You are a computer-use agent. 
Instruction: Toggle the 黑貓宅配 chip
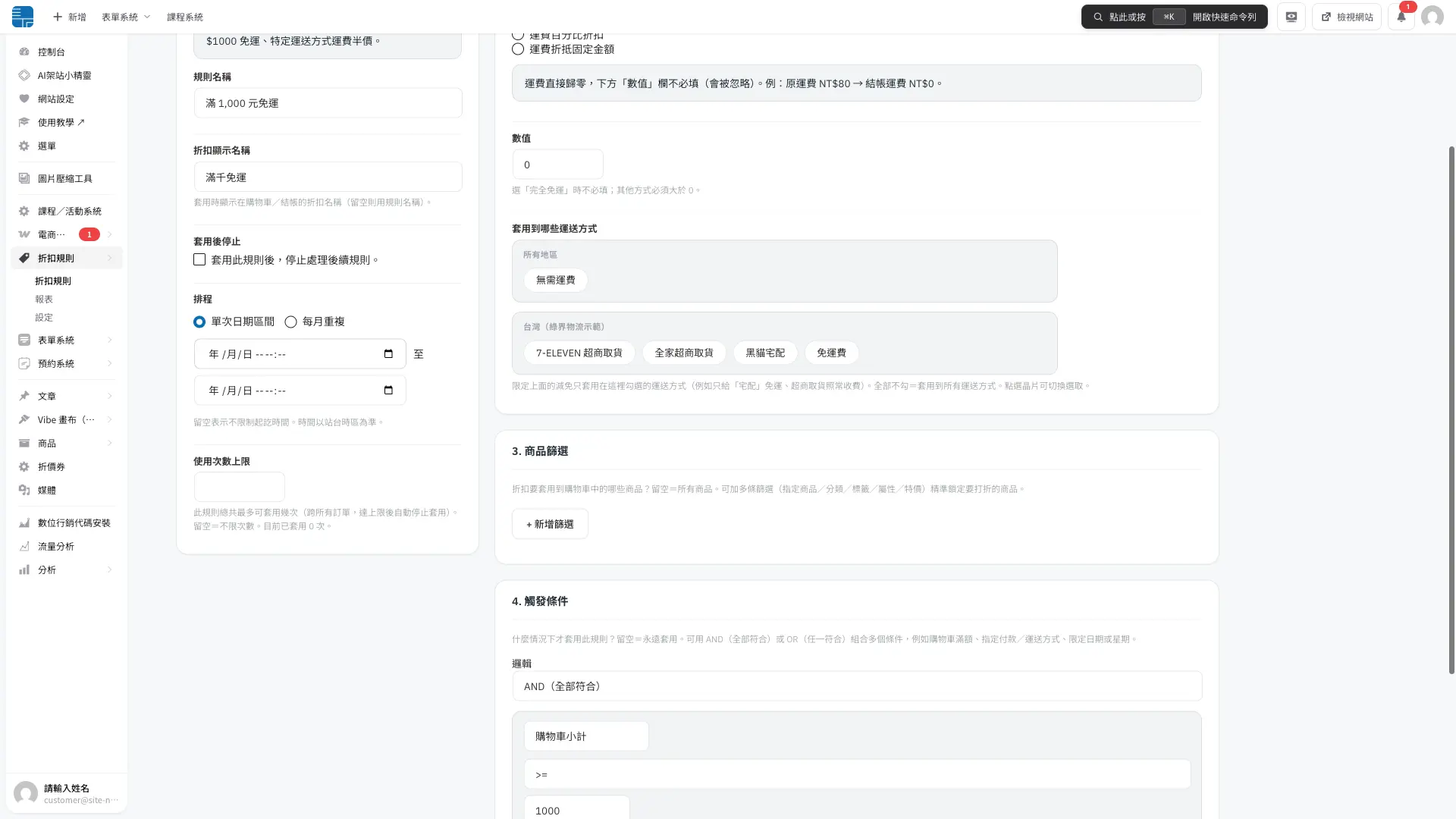[x=765, y=353]
